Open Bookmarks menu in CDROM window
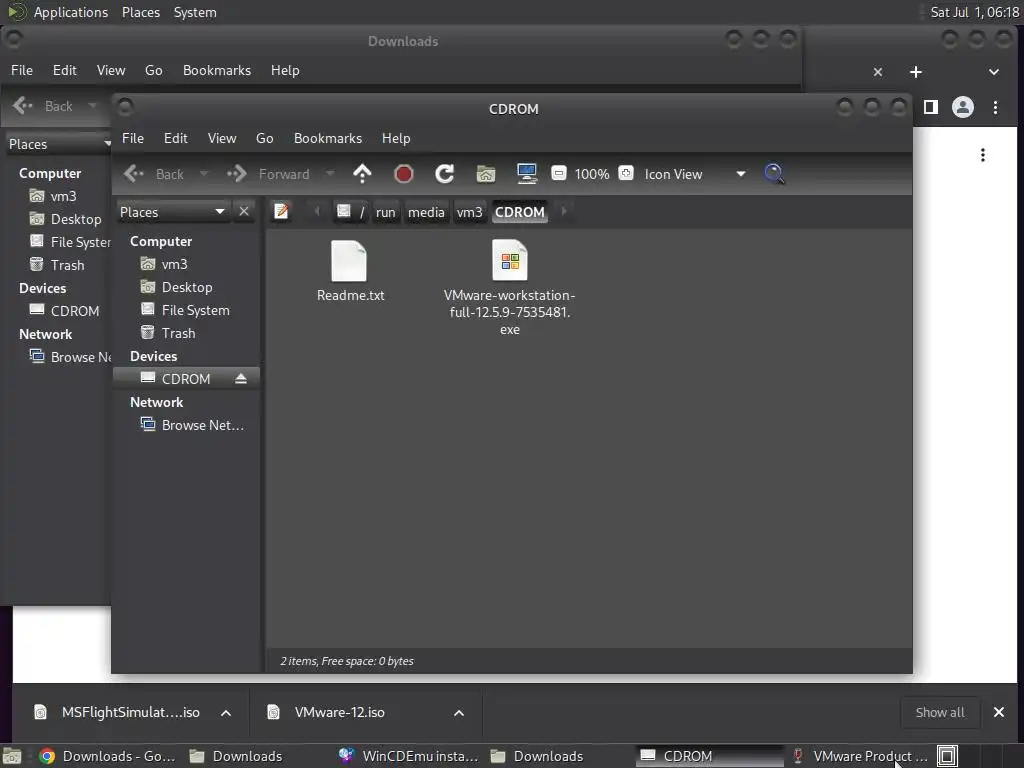 pos(328,138)
